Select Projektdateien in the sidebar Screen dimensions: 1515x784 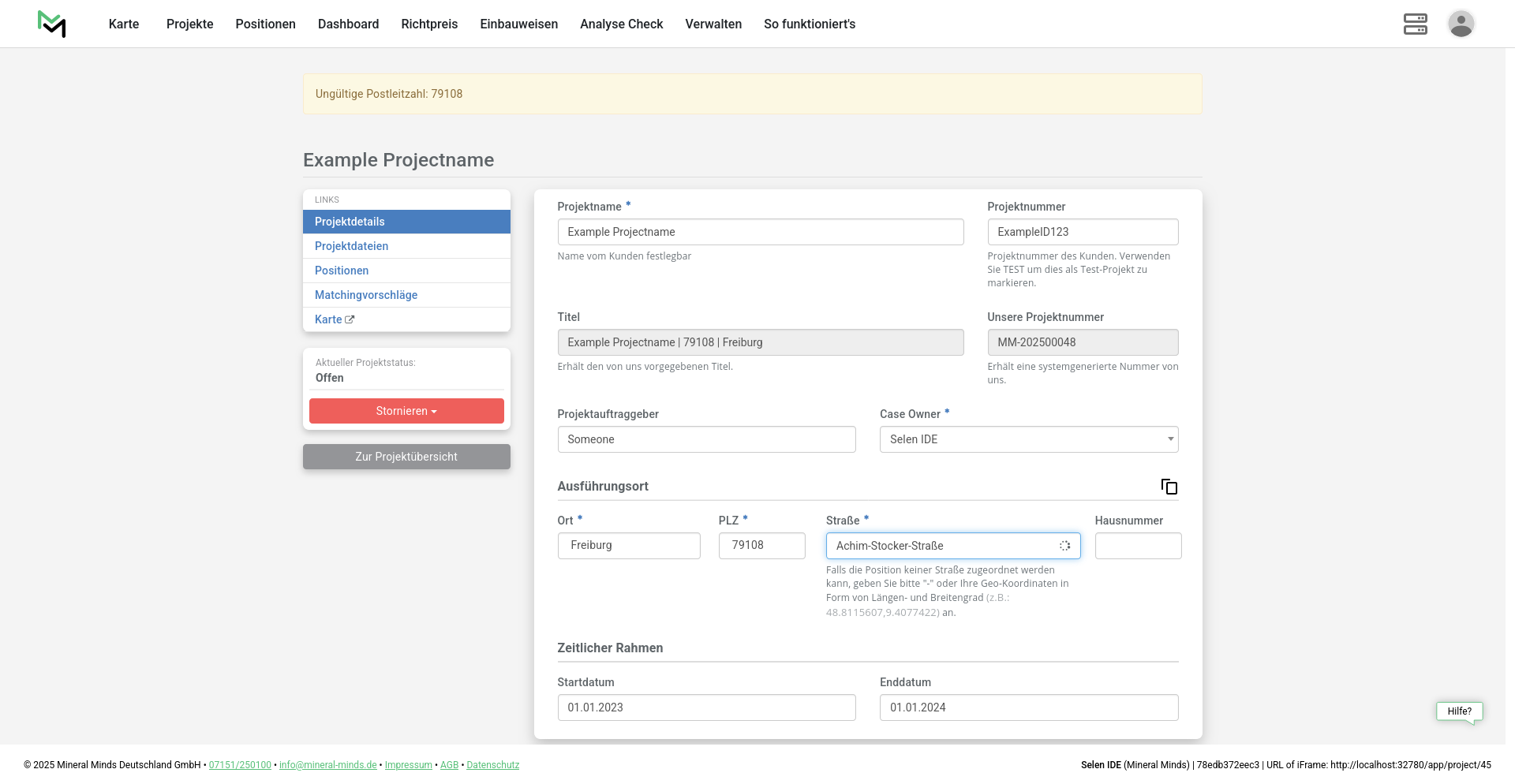pos(351,246)
